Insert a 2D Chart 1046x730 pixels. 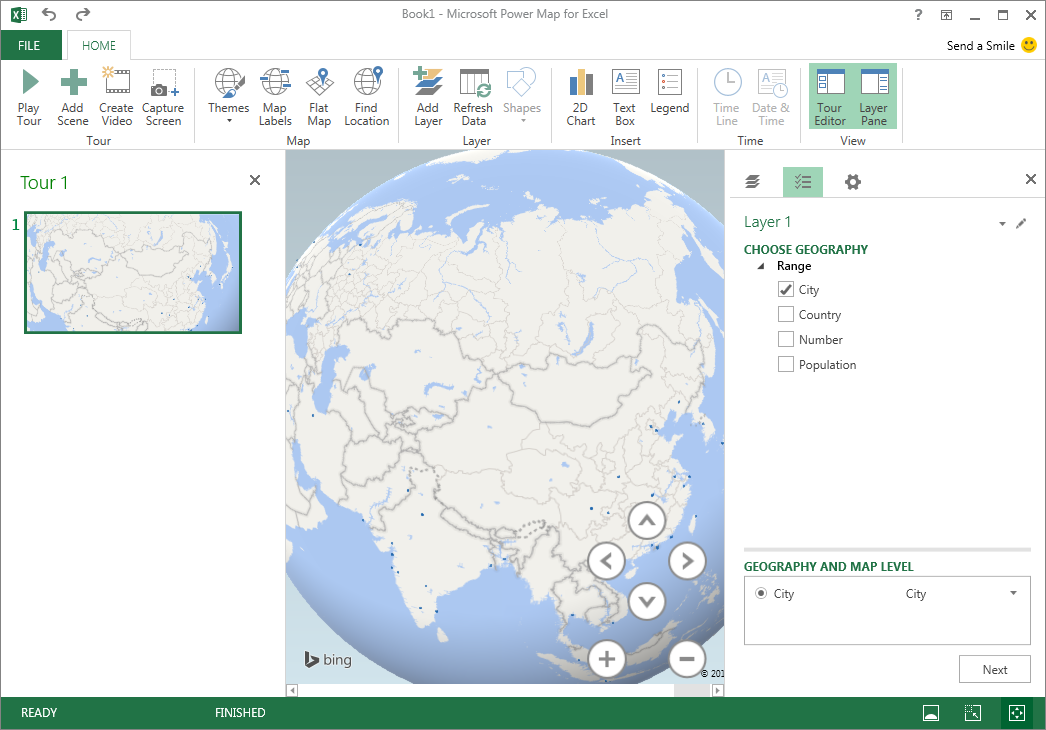tap(581, 97)
